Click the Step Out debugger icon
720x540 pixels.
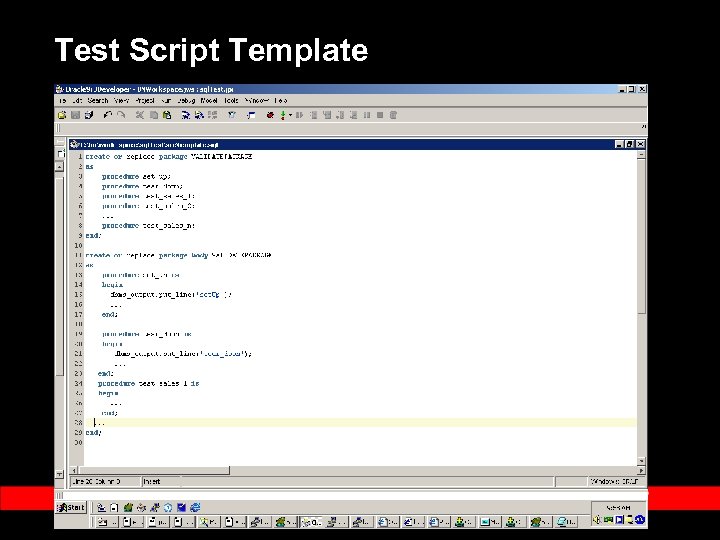pos(340,115)
